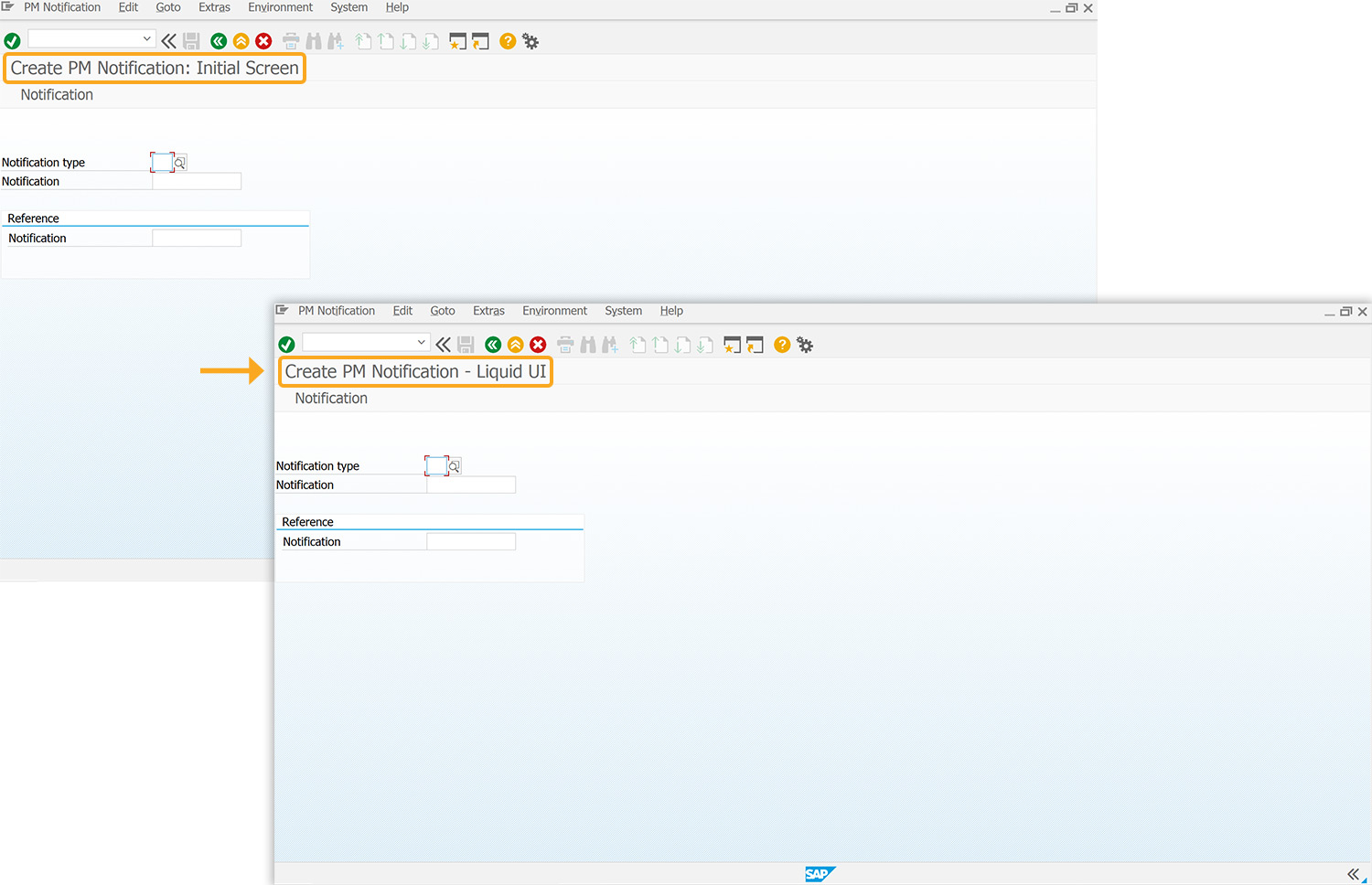Click Find binoculars icon in Liquid UI window
1372x885 pixels.
(x=588, y=345)
